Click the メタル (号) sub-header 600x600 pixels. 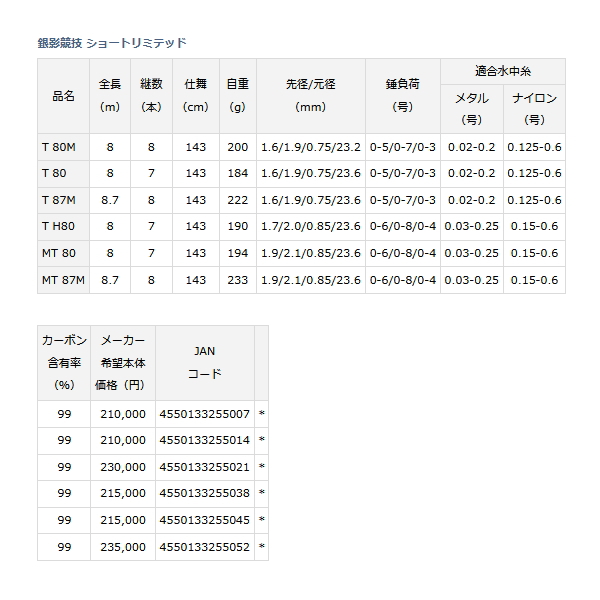click(x=472, y=109)
